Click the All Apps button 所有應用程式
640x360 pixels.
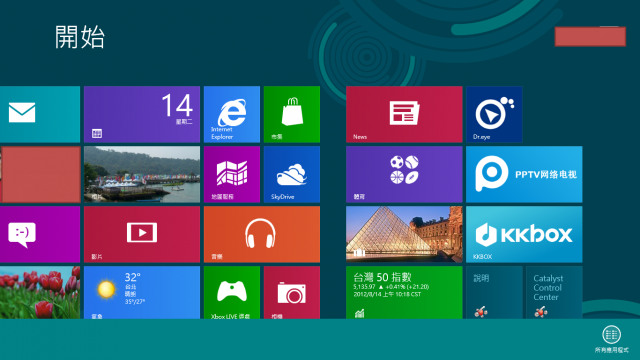click(611, 339)
